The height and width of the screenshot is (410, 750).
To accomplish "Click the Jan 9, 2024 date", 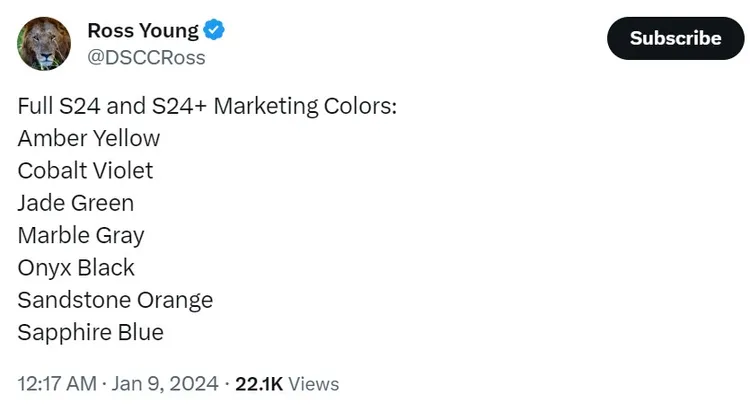I will (168, 384).
